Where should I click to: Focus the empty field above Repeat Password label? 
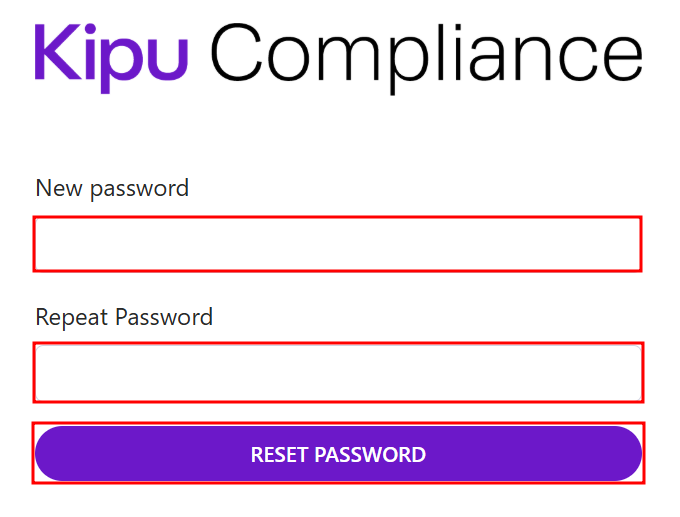coord(337,244)
